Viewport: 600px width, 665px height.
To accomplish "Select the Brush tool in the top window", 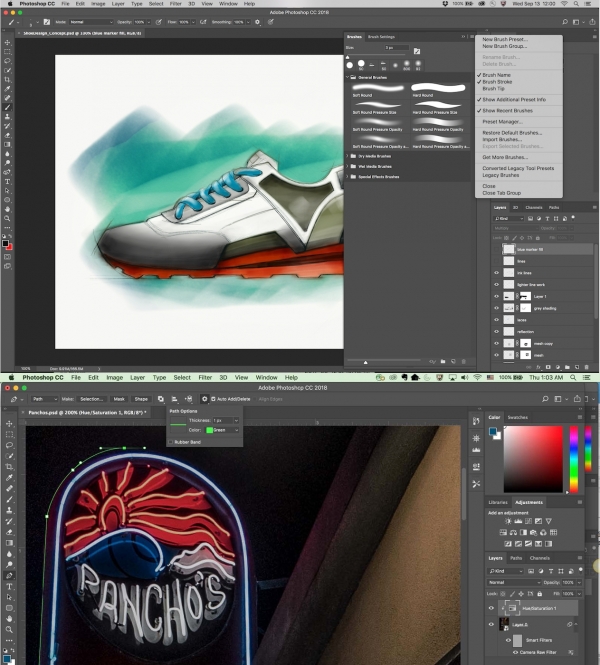I will point(8,107).
